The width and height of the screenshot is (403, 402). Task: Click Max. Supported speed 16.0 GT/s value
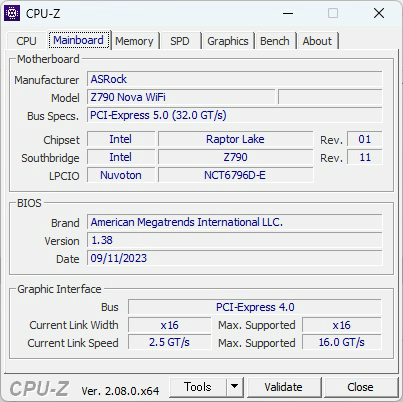click(342, 343)
